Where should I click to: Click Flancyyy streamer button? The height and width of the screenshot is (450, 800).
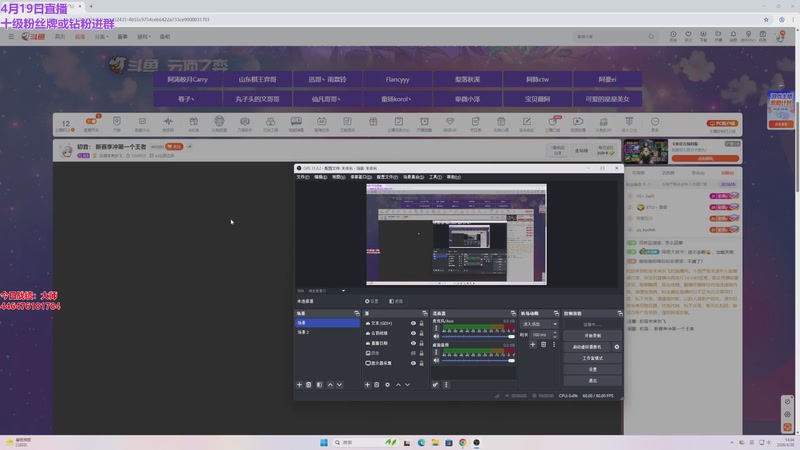[x=397, y=80]
